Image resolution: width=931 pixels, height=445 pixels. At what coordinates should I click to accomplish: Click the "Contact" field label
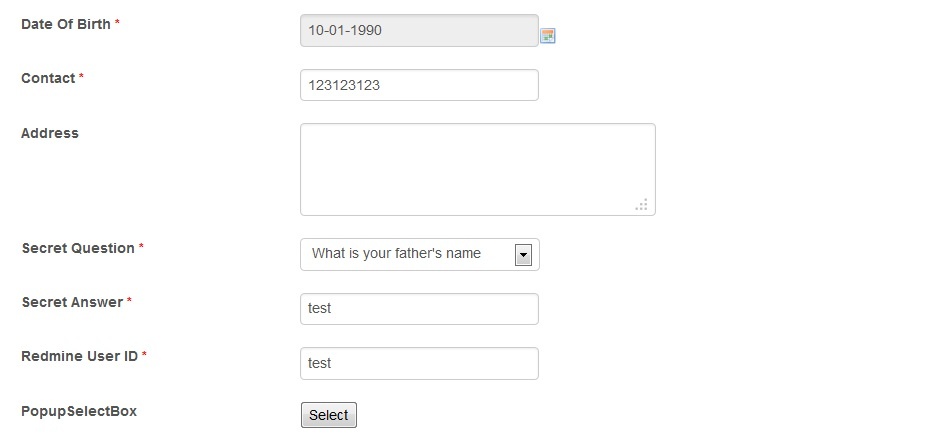48,78
